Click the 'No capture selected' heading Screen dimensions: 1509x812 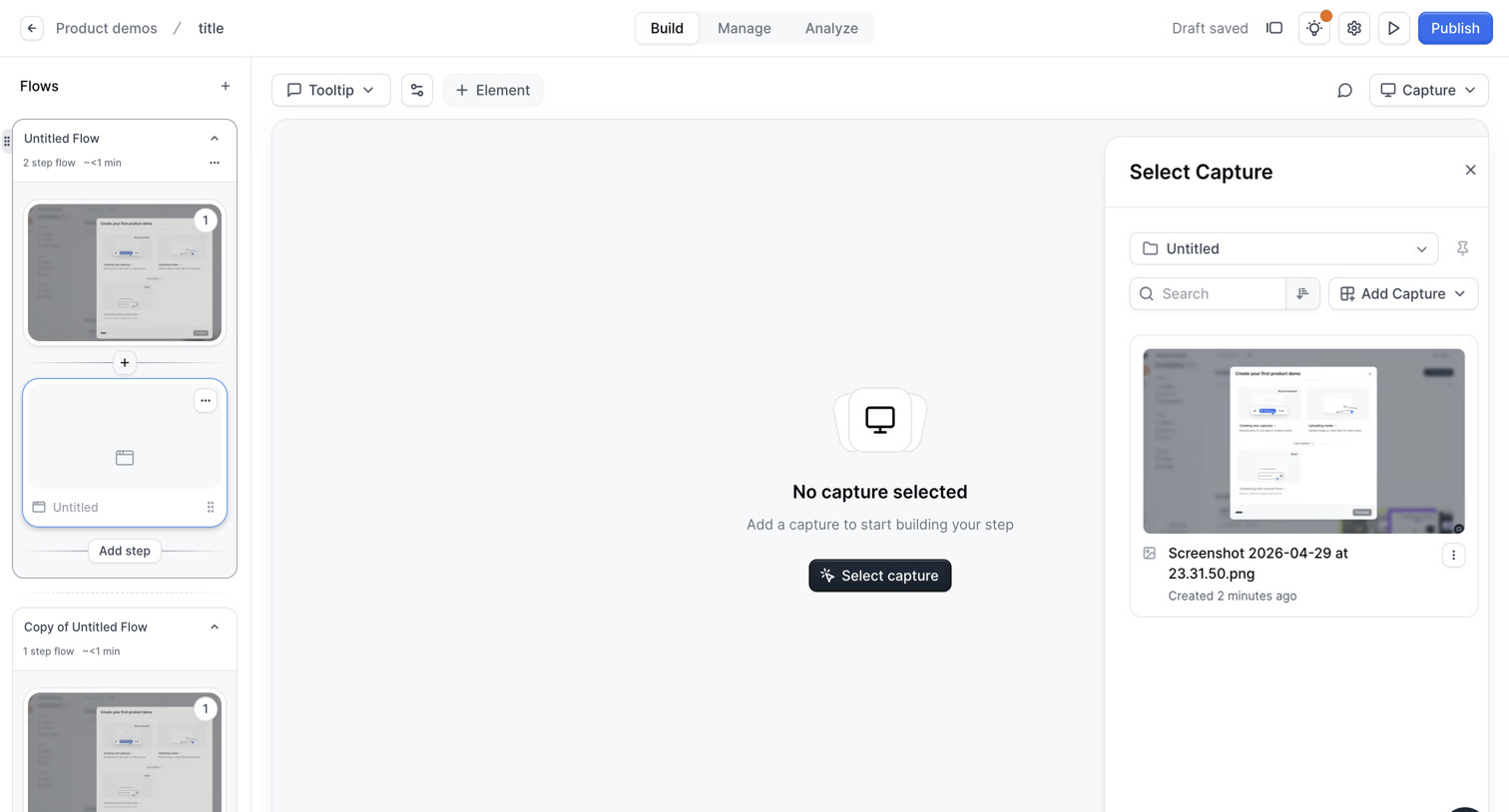pyautogui.click(x=880, y=492)
